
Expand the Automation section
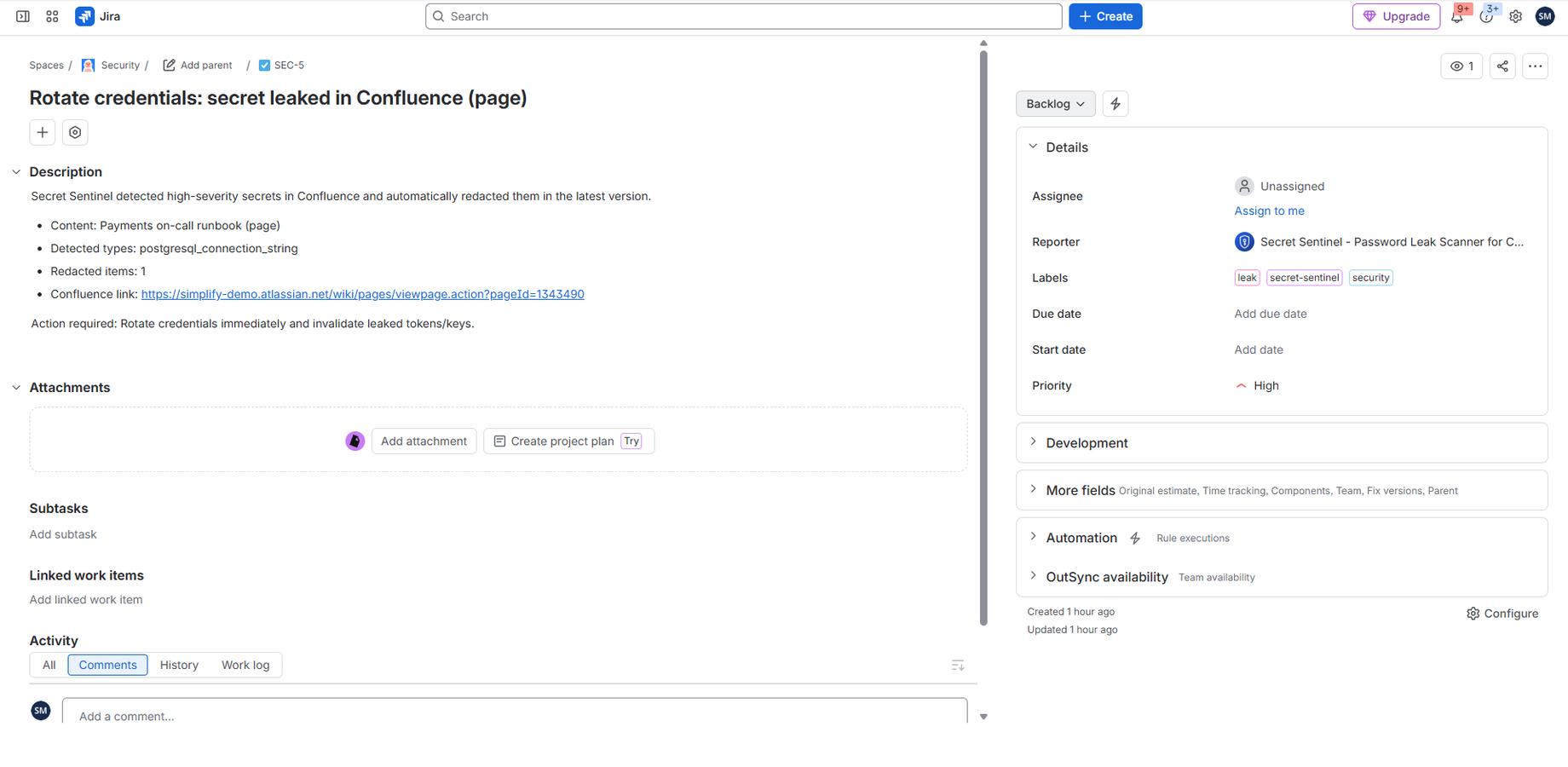point(1034,538)
